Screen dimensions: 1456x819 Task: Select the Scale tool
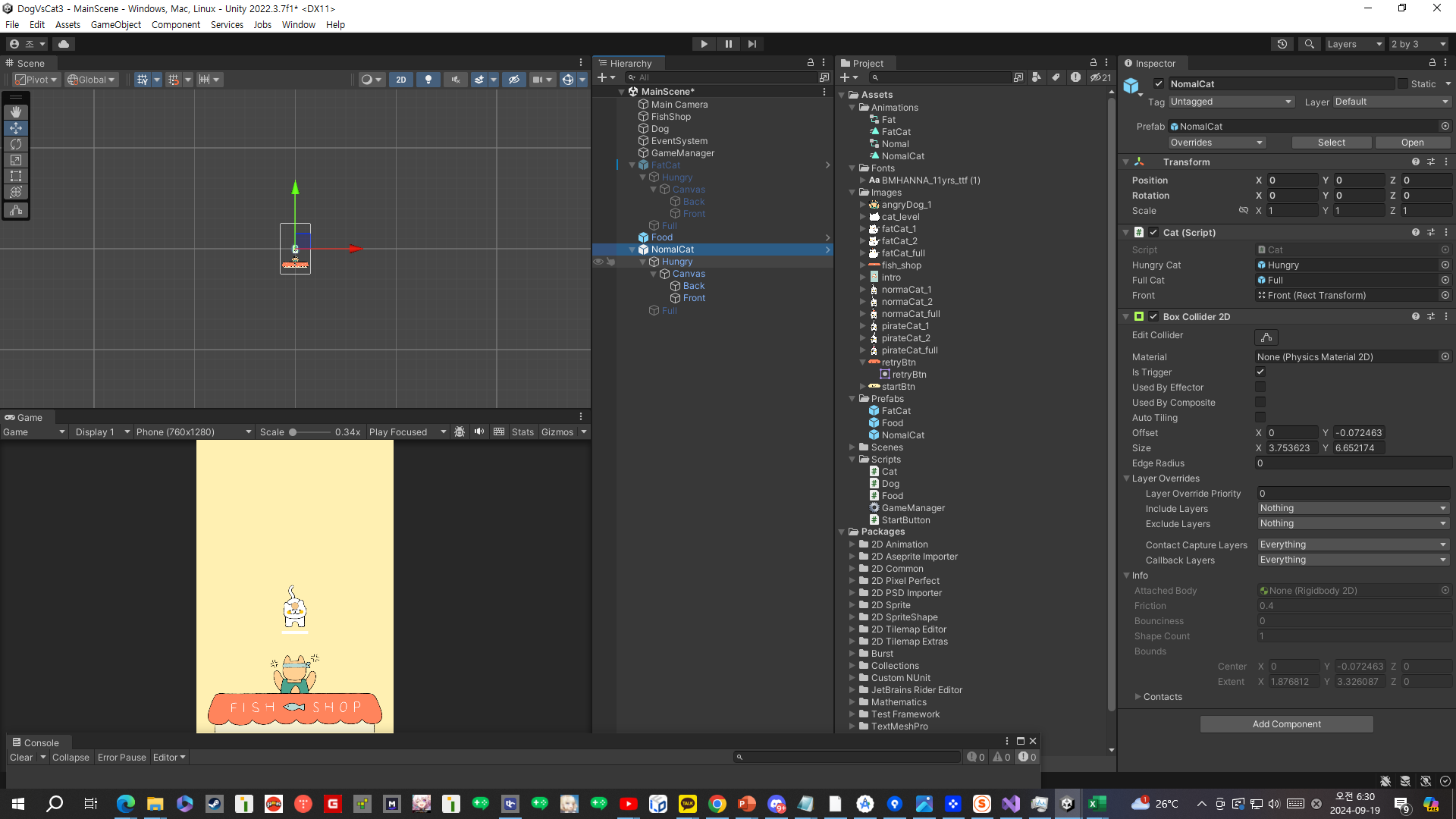(16, 160)
